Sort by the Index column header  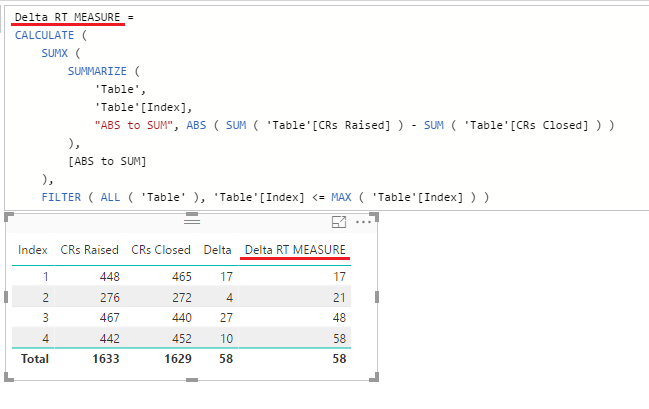click(x=33, y=250)
